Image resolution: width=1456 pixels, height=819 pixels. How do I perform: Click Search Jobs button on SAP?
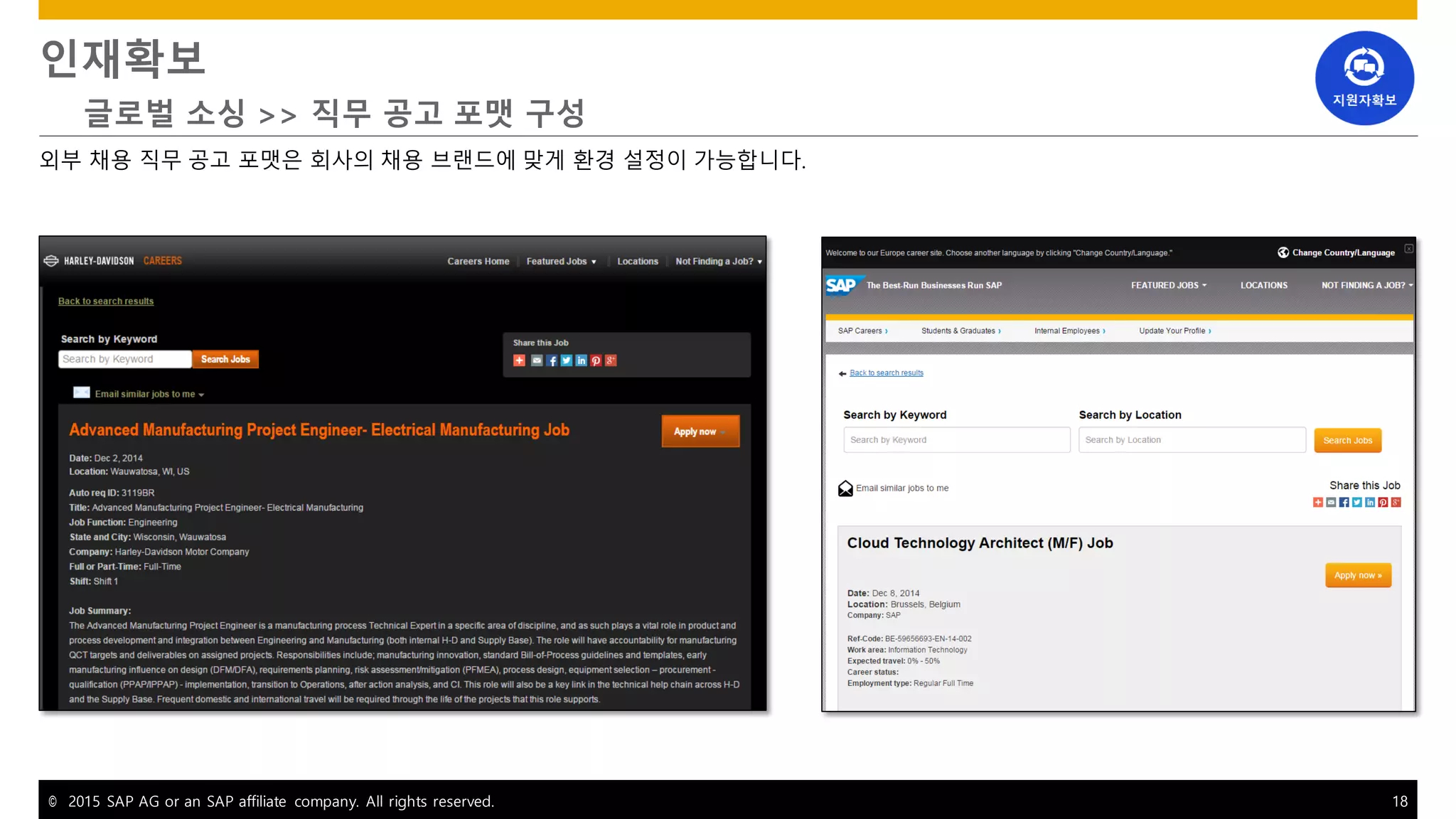[x=1348, y=440]
